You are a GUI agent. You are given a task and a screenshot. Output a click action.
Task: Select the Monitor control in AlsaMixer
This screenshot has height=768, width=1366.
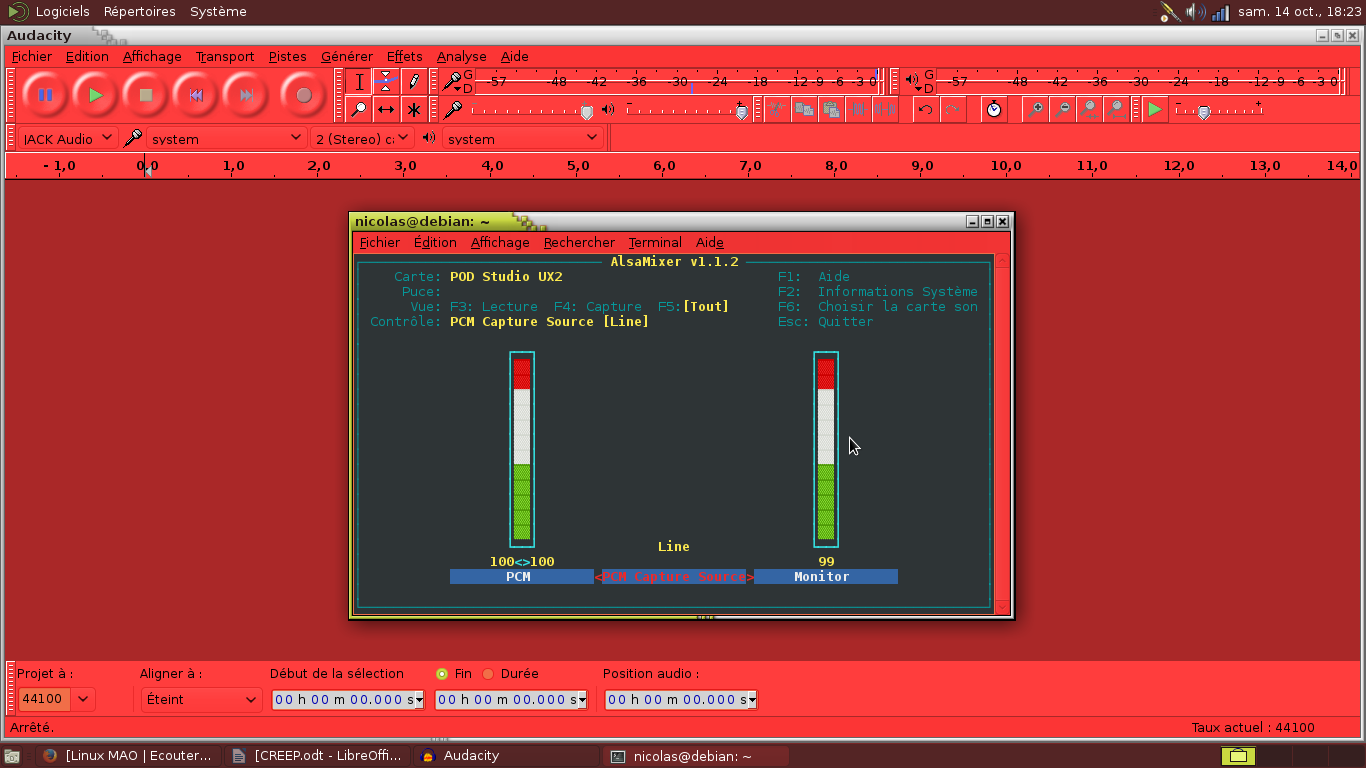pyautogui.click(x=826, y=577)
